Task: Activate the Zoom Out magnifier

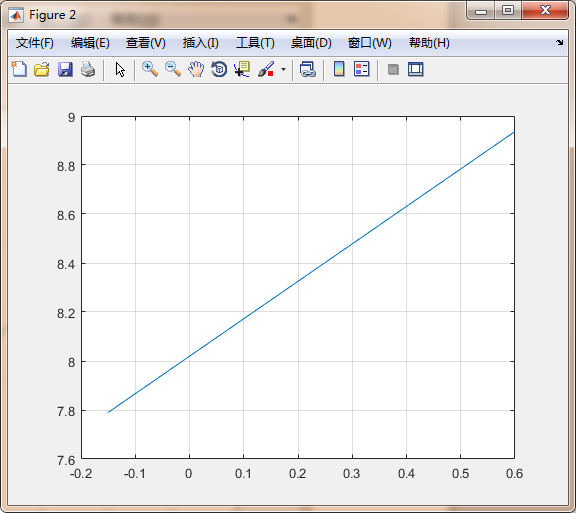Action: point(173,69)
